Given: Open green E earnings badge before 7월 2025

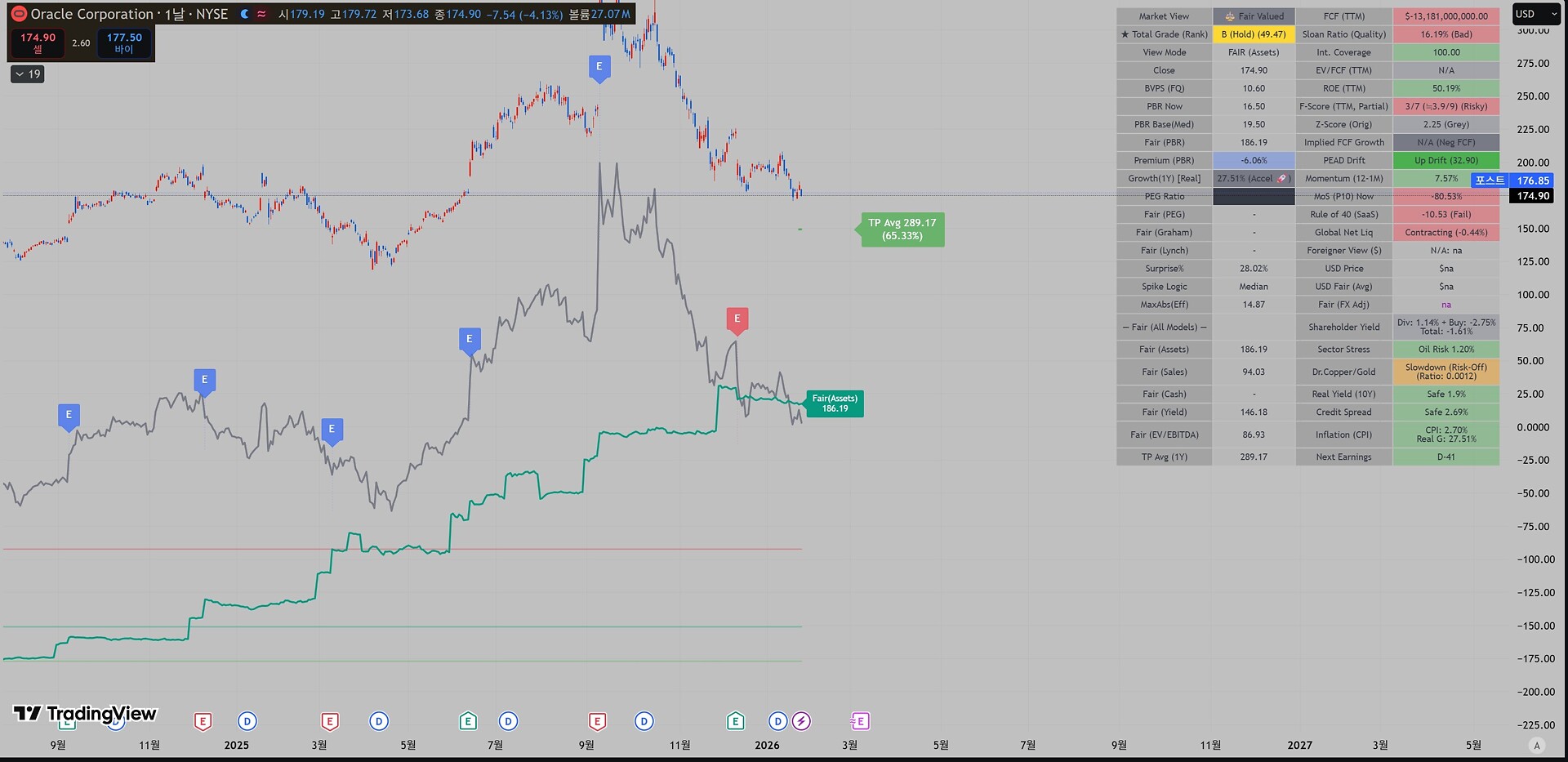Looking at the screenshot, I should click(x=468, y=721).
